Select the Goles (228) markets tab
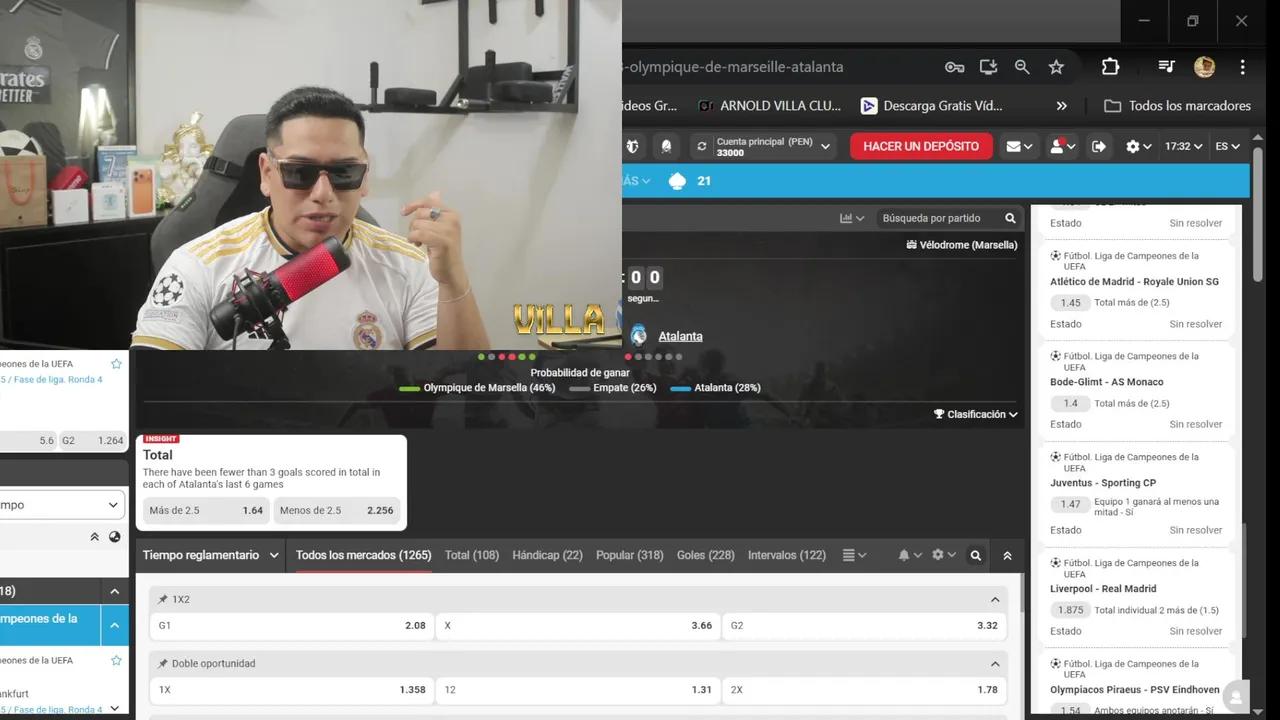Screen dimensions: 1280x720 (705, 555)
